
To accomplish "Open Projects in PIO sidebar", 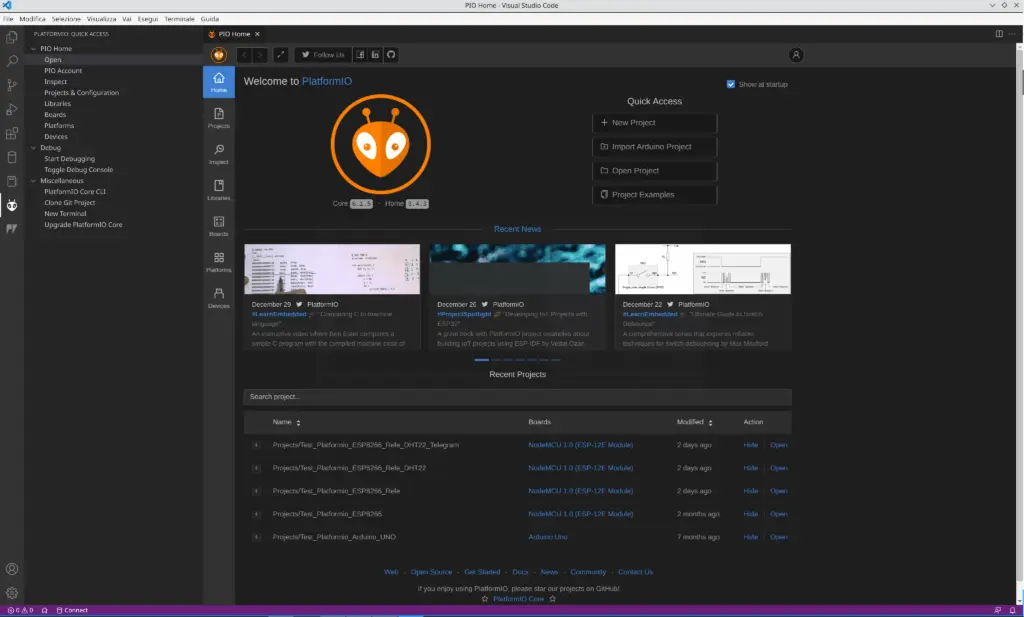I will coord(219,118).
